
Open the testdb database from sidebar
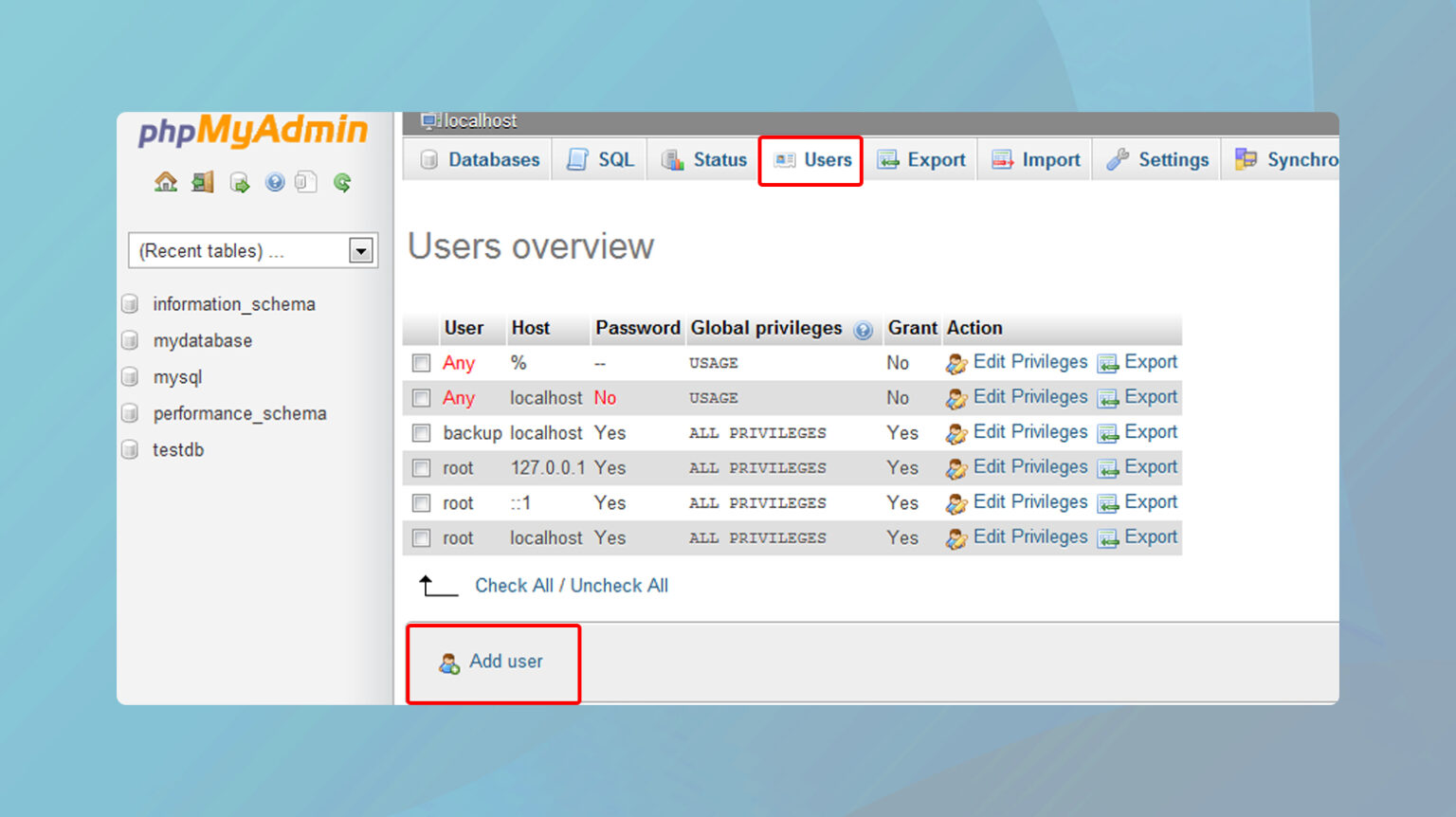pos(178,450)
